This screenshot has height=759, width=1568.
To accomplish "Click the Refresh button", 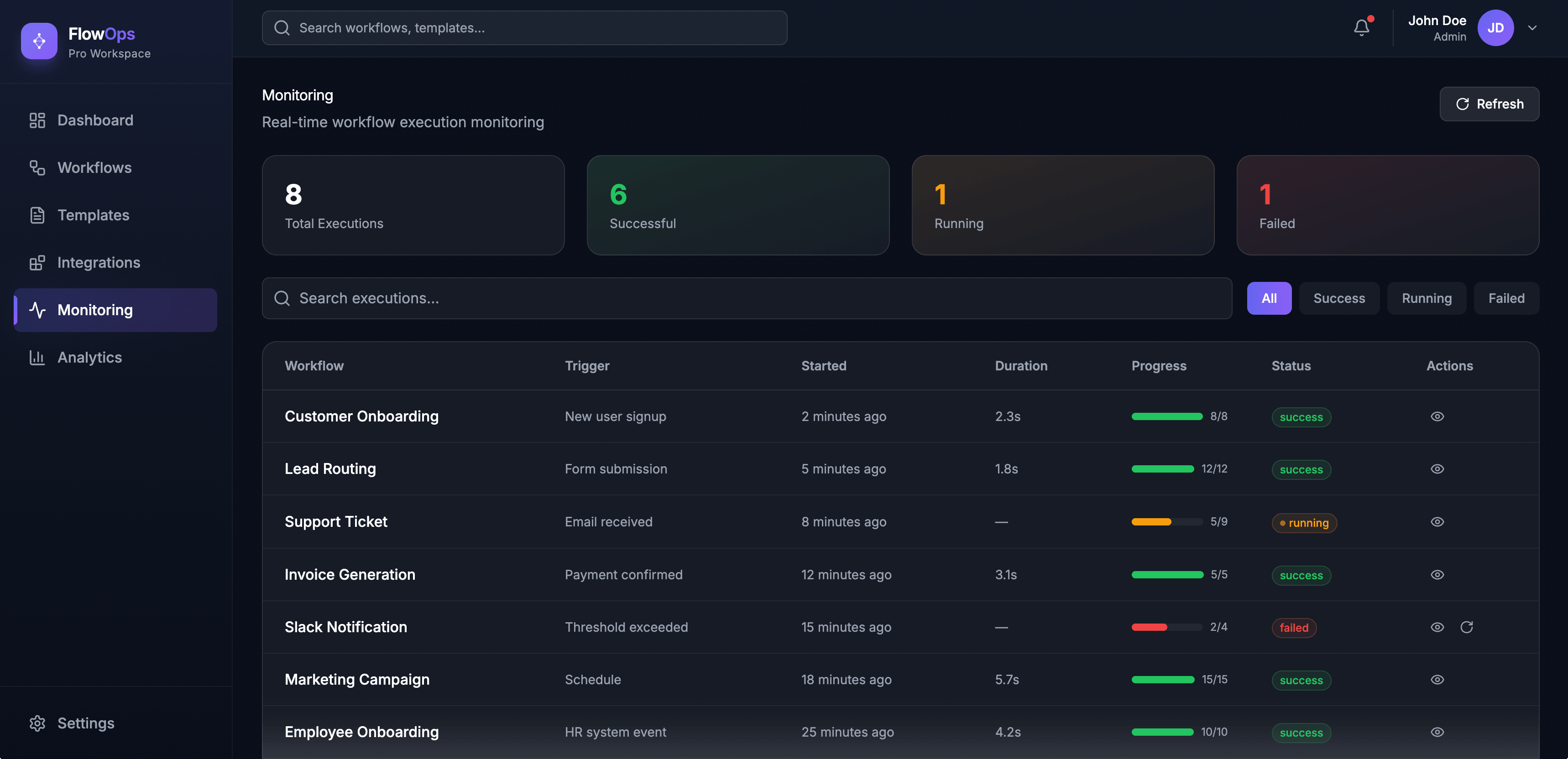I will click(1489, 104).
